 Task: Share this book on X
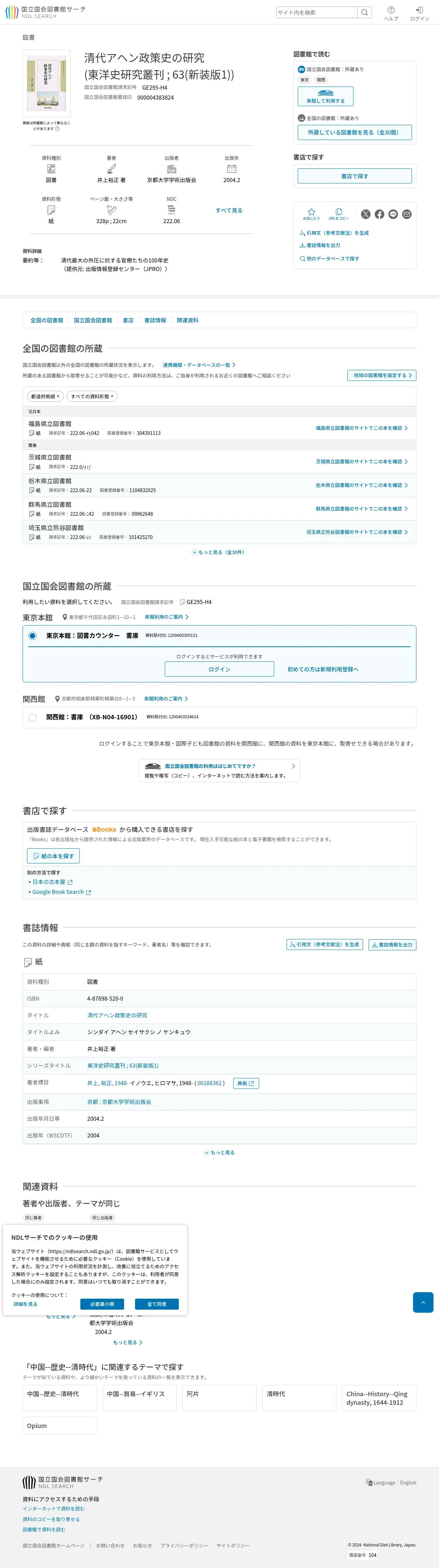coord(365,214)
